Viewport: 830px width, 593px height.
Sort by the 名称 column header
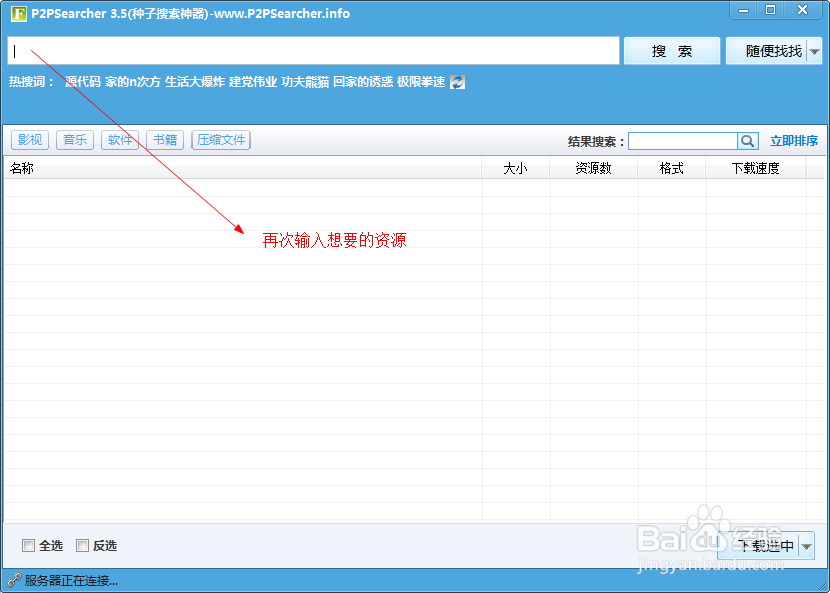point(242,168)
